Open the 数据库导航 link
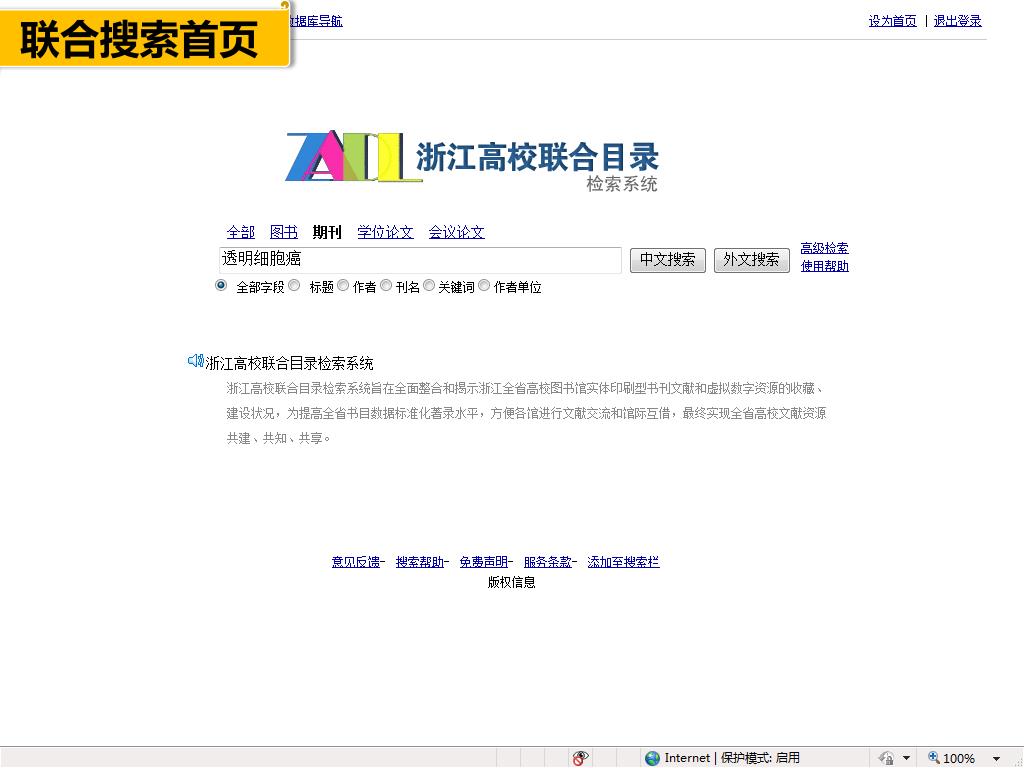The width and height of the screenshot is (1024, 768). click(316, 21)
